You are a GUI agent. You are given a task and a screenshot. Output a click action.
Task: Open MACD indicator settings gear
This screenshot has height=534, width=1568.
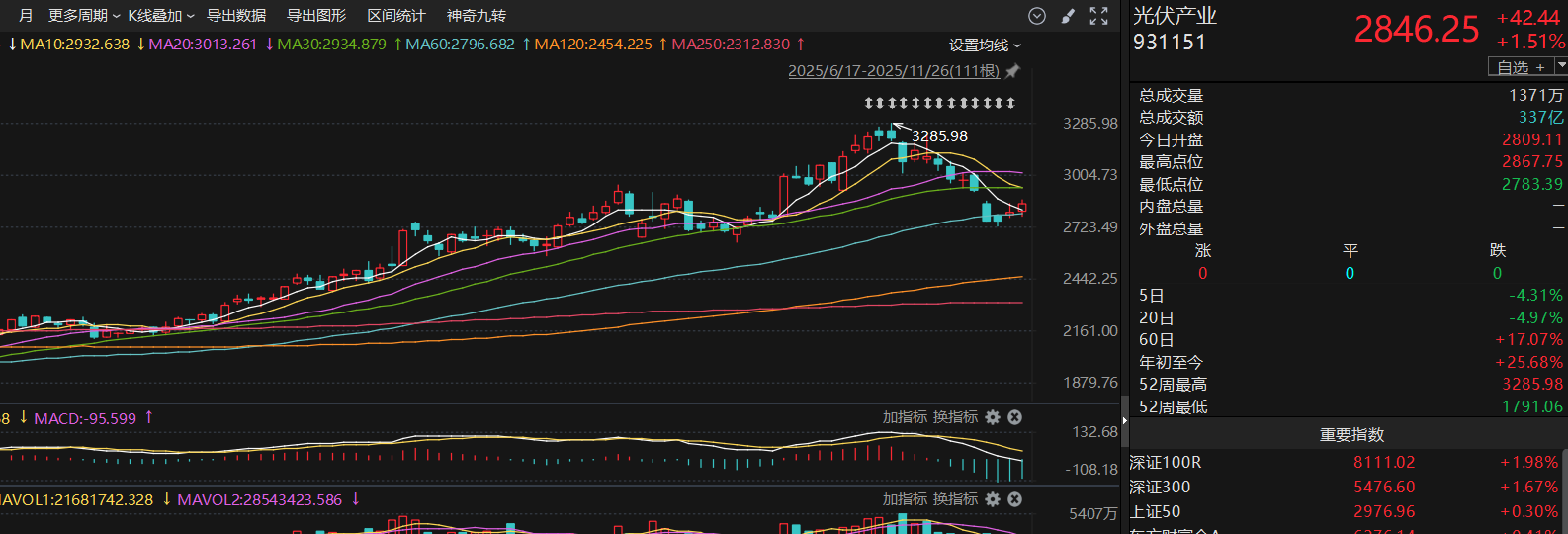pyautogui.click(x=993, y=417)
